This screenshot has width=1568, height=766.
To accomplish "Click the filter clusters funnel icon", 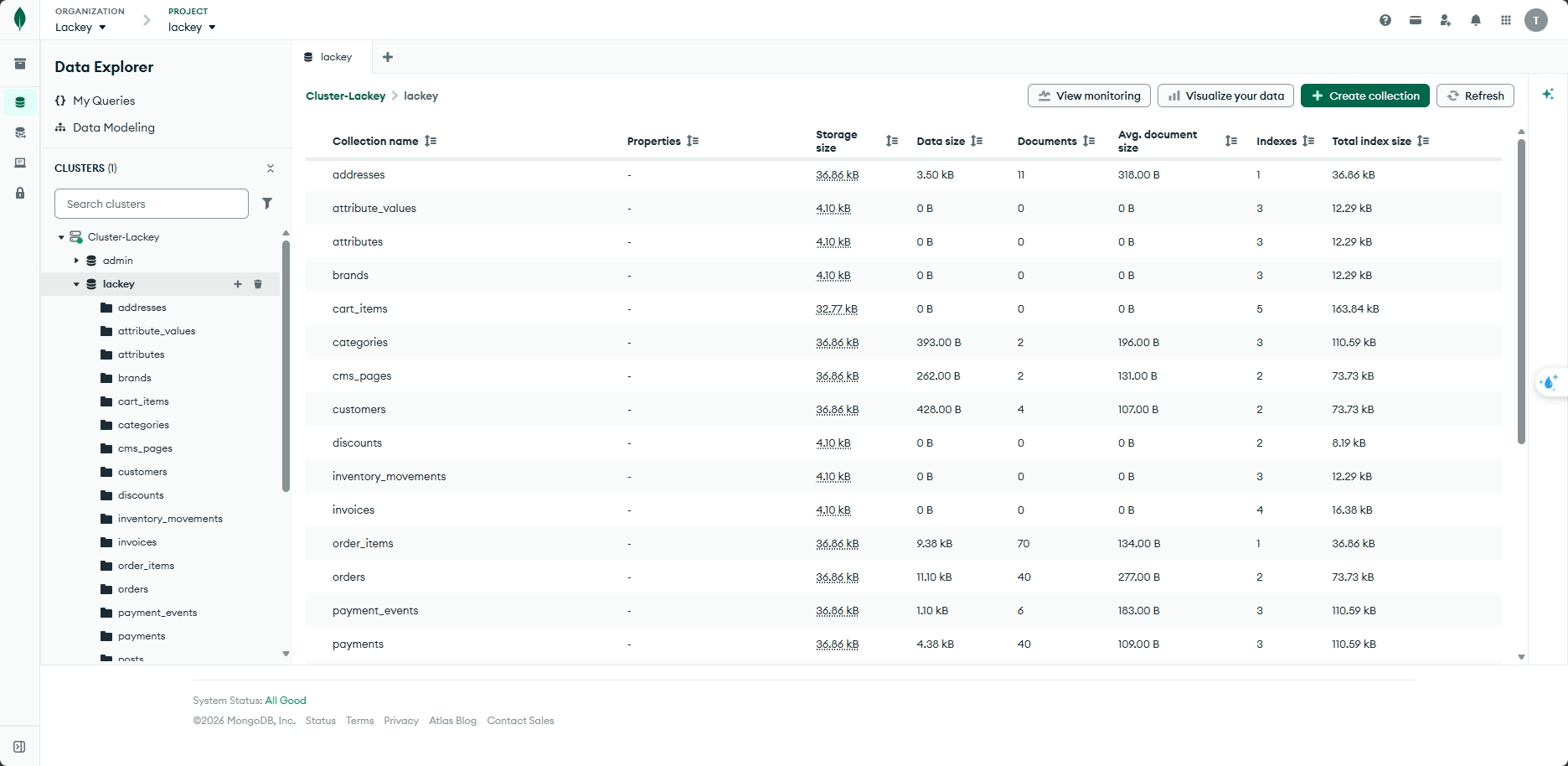I will pos(267,204).
